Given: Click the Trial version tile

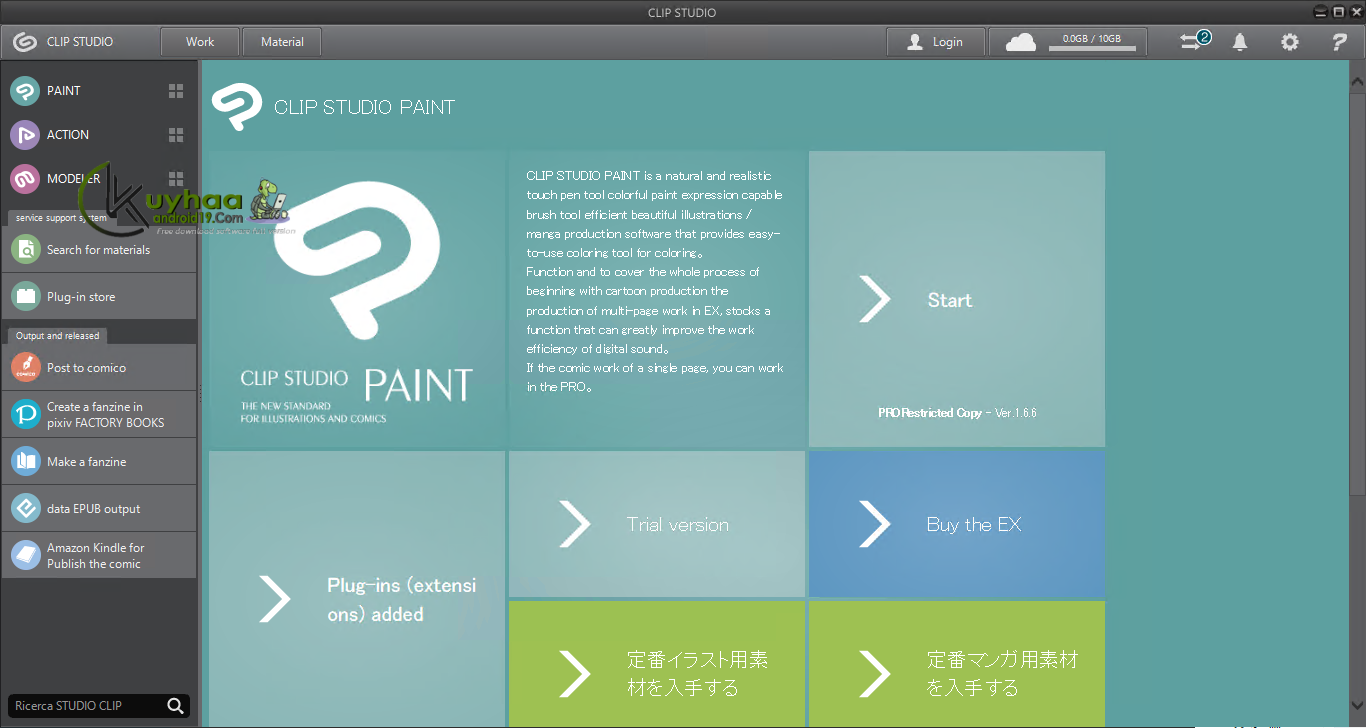Looking at the screenshot, I should tap(657, 524).
